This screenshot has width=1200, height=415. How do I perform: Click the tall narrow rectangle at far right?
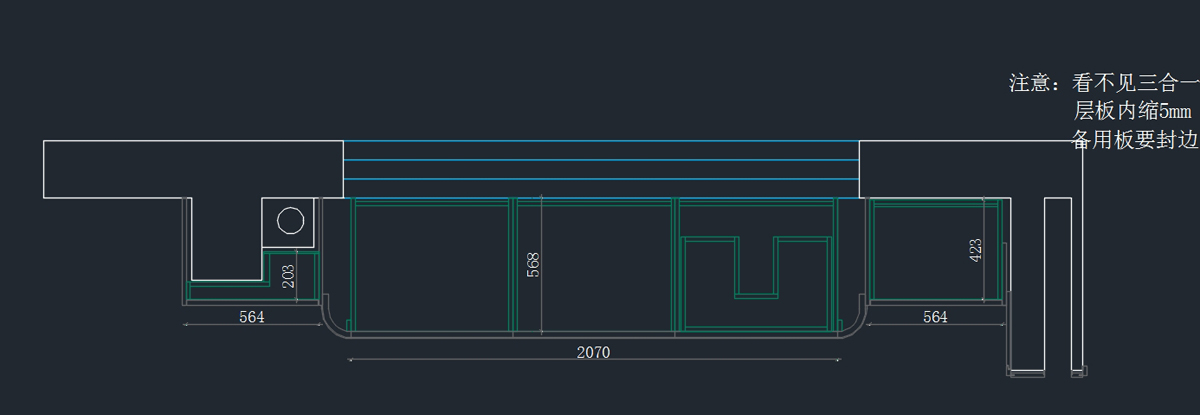point(1058,285)
